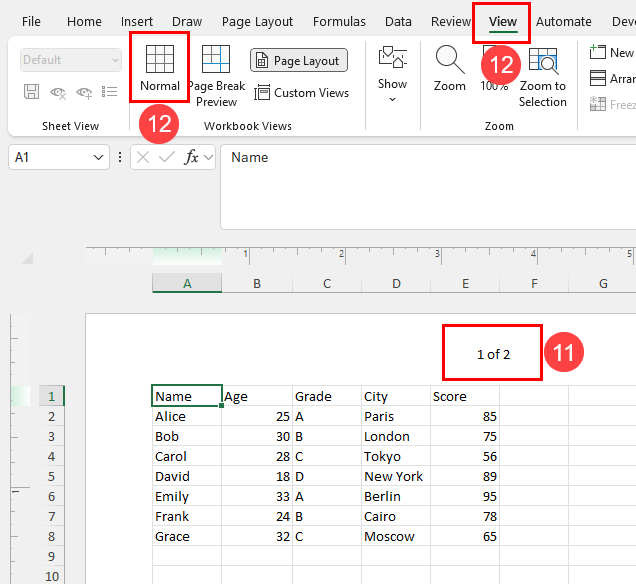This screenshot has width=636, height=584.
Task: Select cell with Bob
Action: [187, 436]
